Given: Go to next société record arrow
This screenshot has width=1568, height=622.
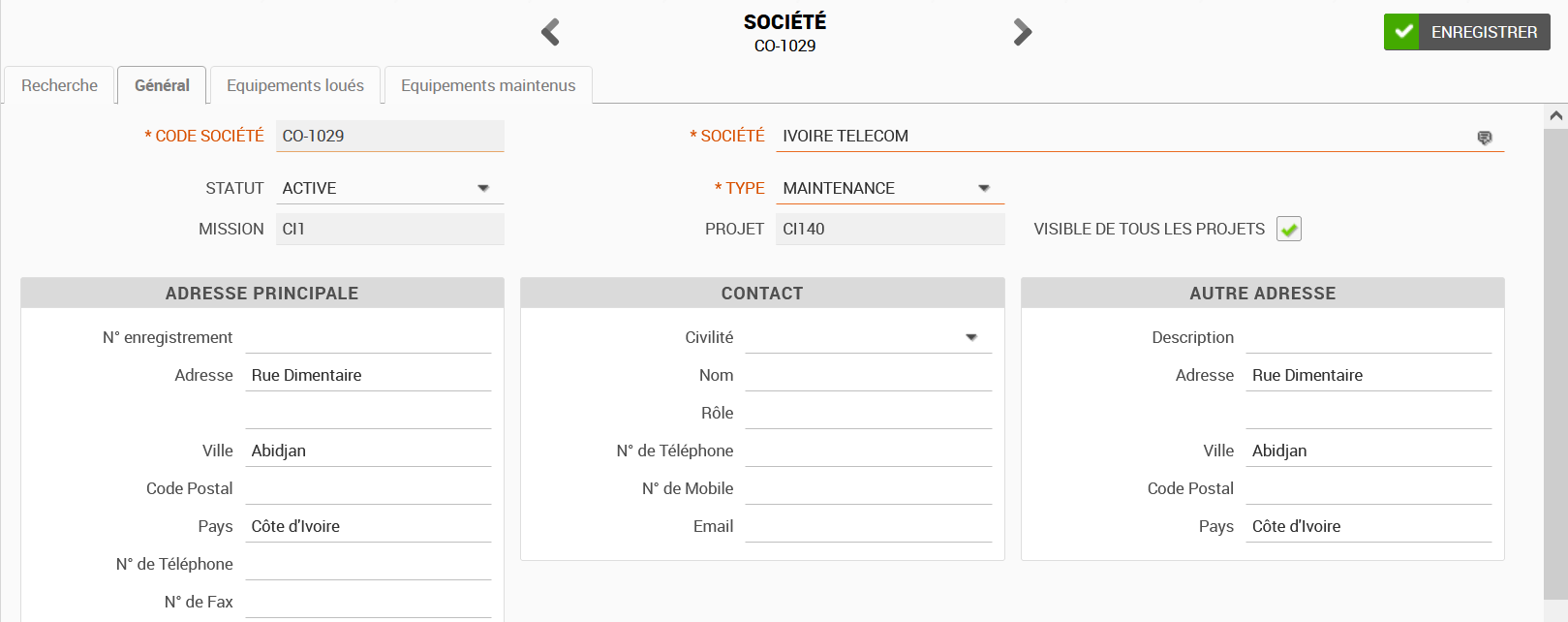Looking at the screenshot, I should (x=1022, y=32).
